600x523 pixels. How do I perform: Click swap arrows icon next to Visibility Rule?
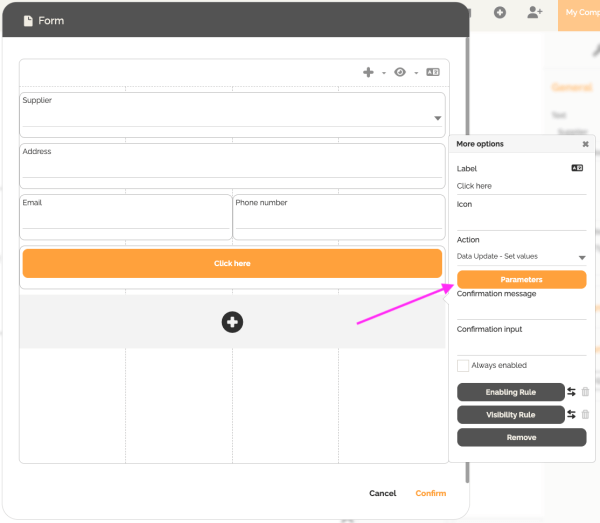(x=571, y=414)
